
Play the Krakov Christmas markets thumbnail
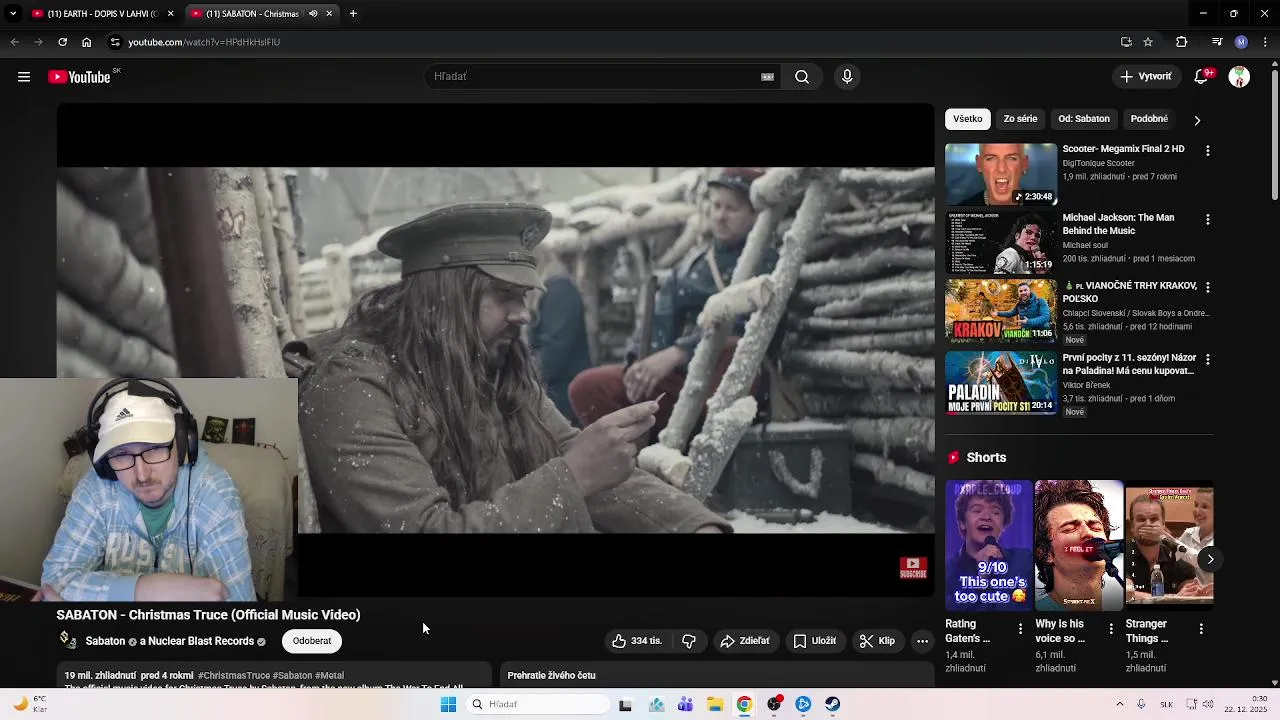1001,311
